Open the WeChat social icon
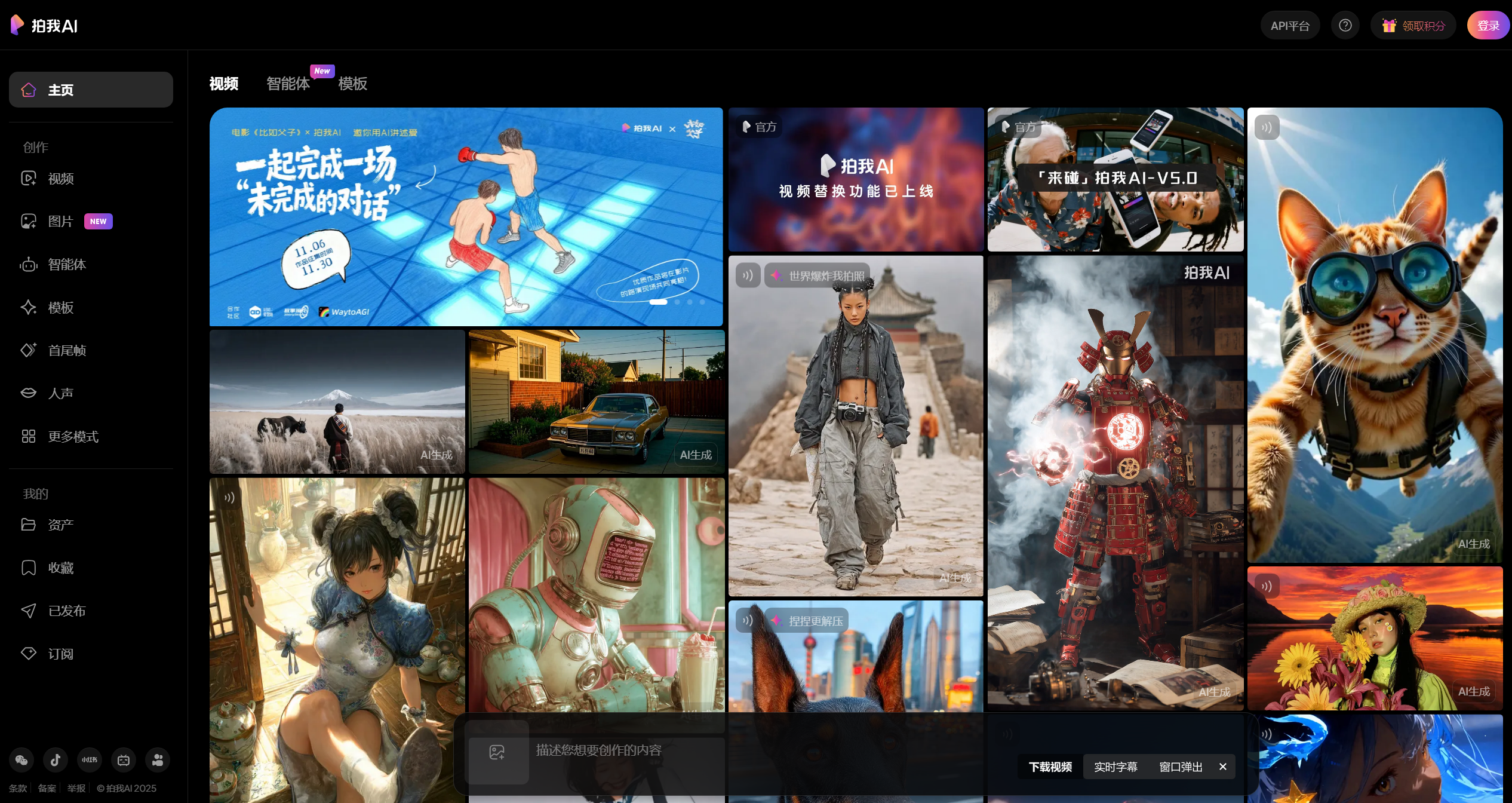The height and width of the screenshot is (803, 1512). point(21,760)
